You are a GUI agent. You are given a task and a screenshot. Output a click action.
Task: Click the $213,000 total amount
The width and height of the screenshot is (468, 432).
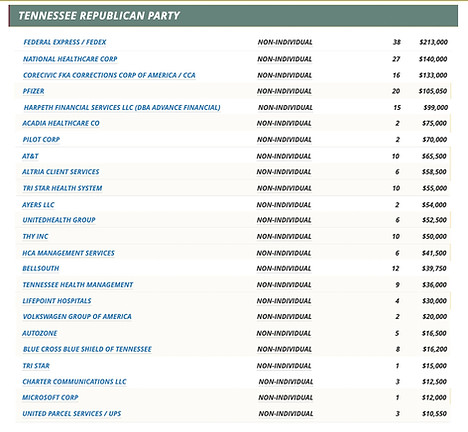(433, 42)
